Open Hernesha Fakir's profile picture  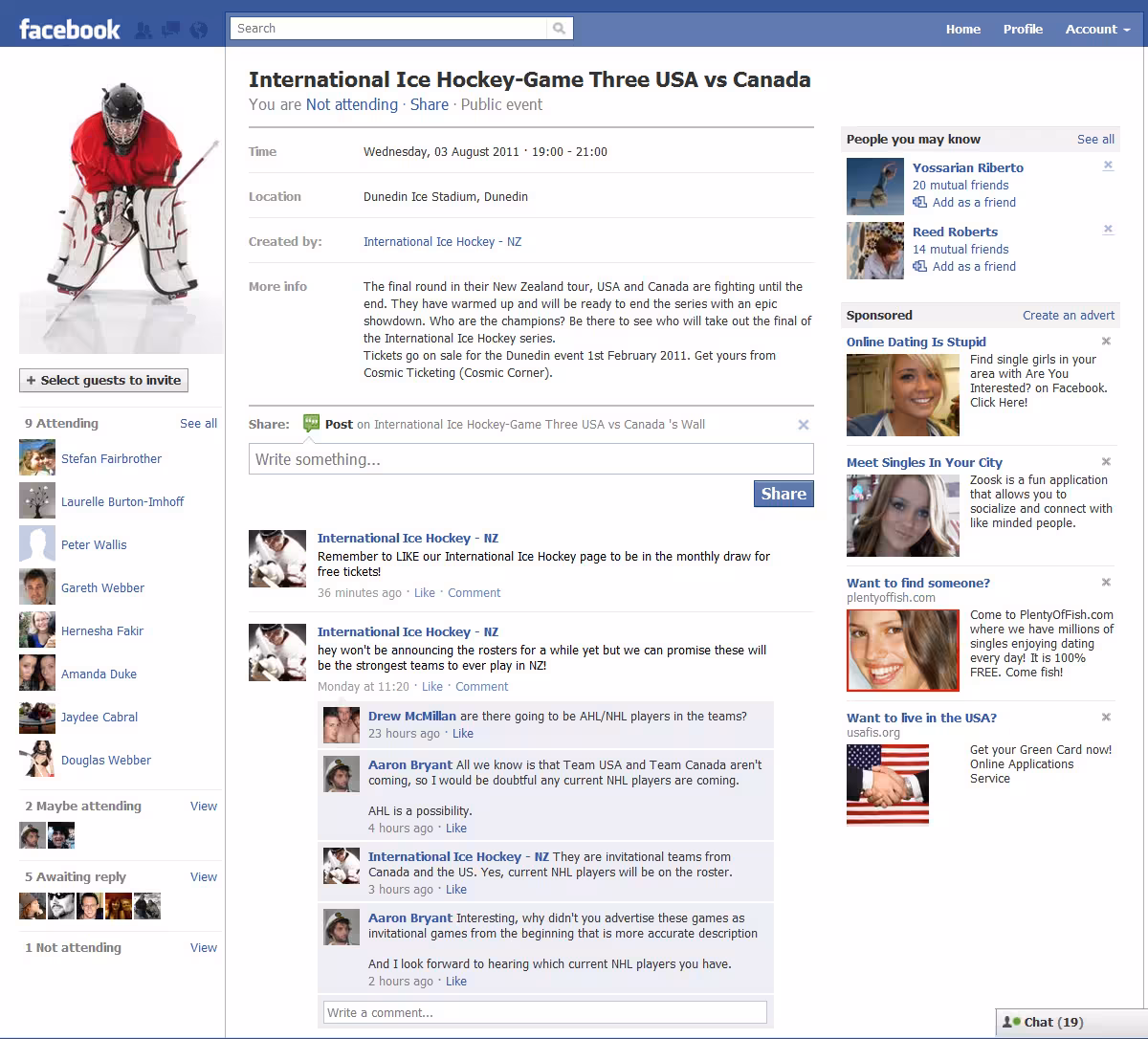point(37,630)
